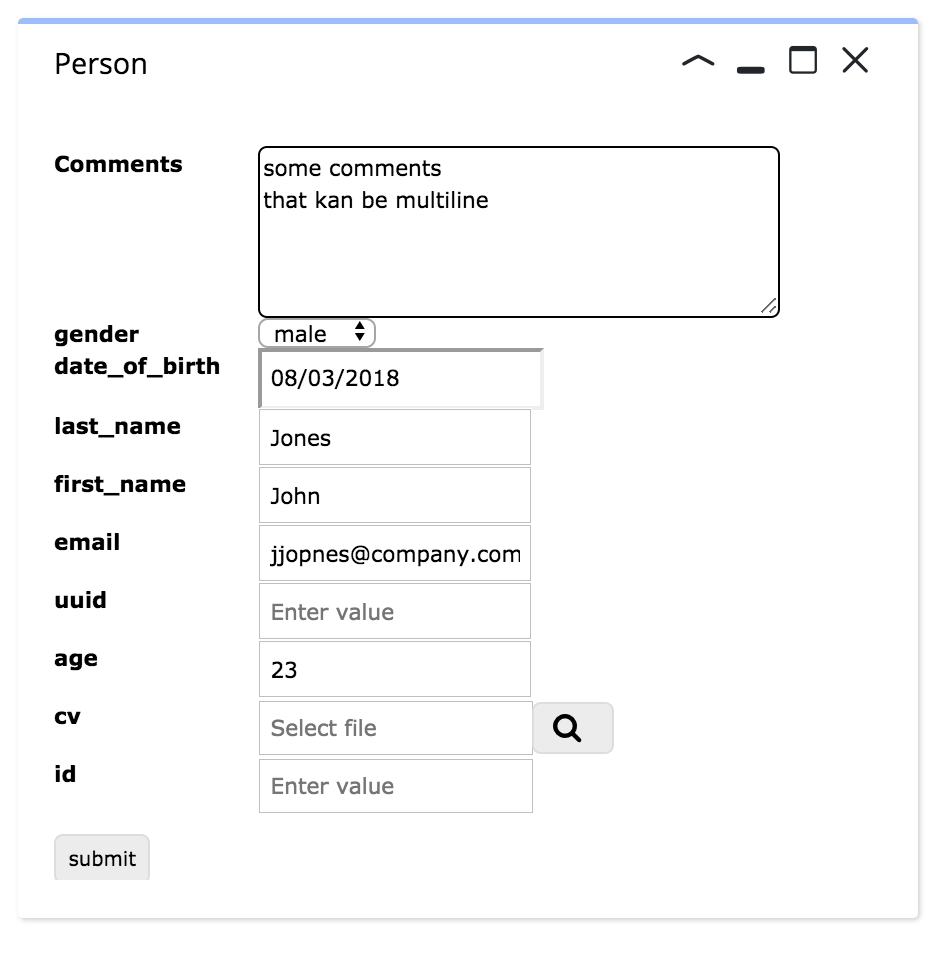Click the email field with jjopnes@company.com

tap(395, 553)
